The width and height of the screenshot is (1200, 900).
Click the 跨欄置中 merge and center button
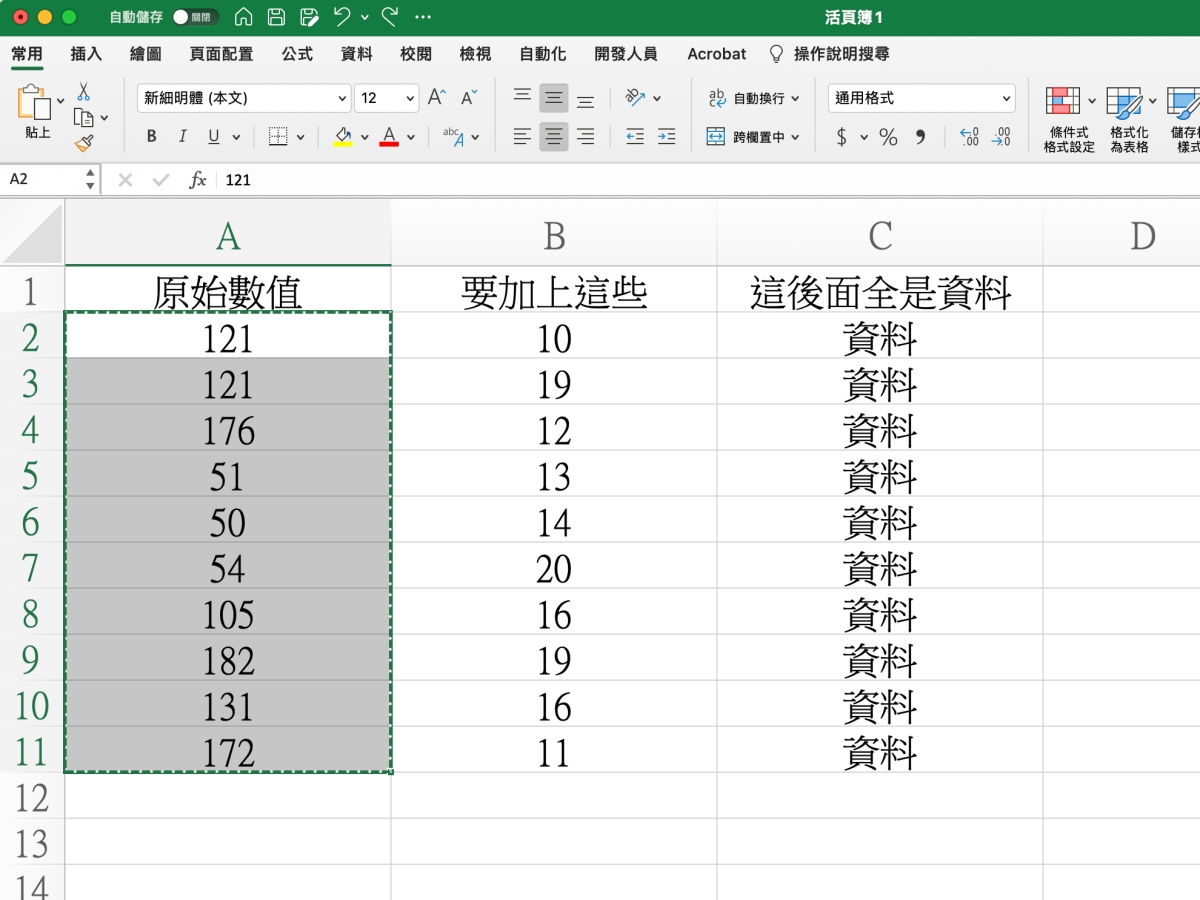pyautogui.click(x=754, y=137)
